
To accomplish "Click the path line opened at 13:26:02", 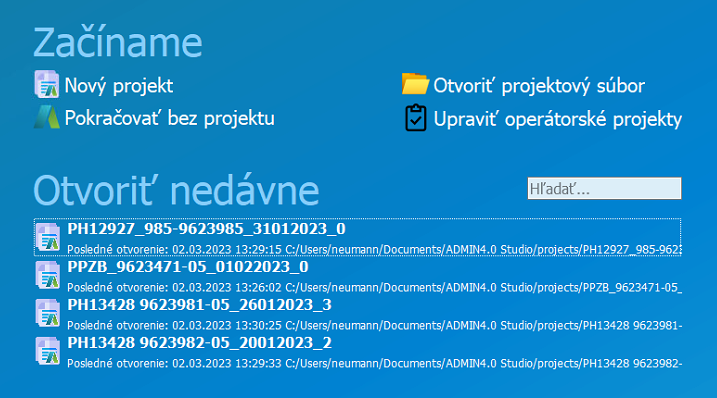I will tap(375, 288).
